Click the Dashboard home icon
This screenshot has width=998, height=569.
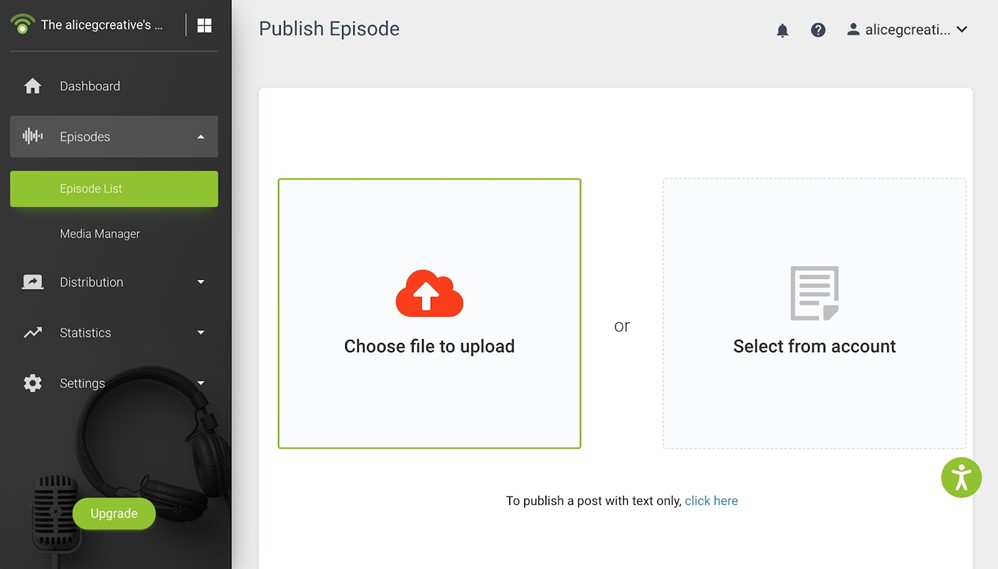(32, 86)
